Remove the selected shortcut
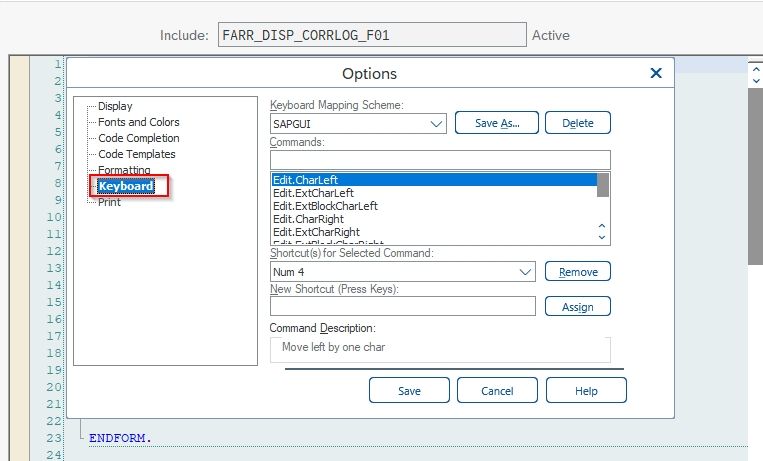The height and width of the screenshot is (461, 763). point(578,272)
